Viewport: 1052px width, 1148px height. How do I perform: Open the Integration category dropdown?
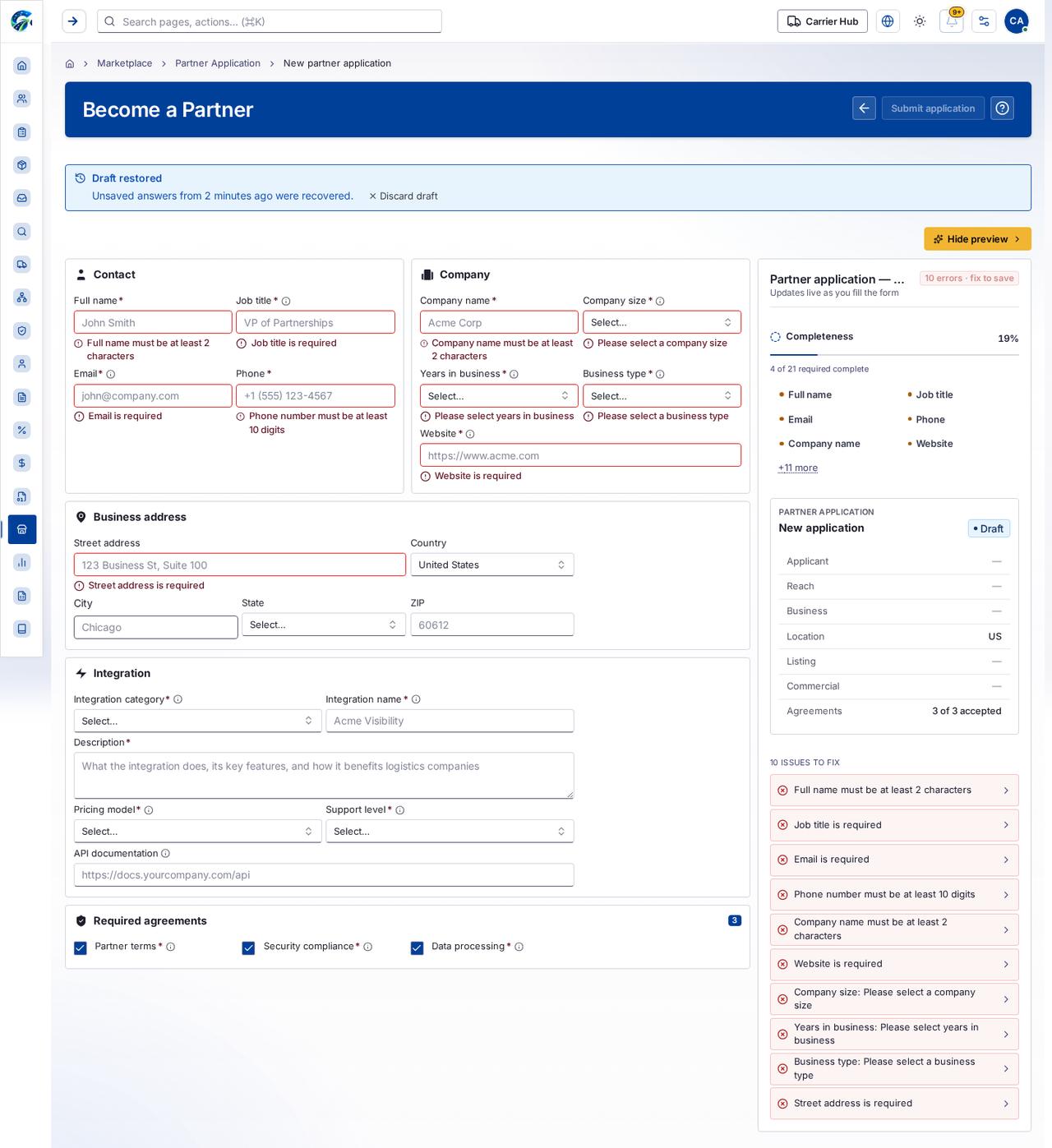coord(197,721)
